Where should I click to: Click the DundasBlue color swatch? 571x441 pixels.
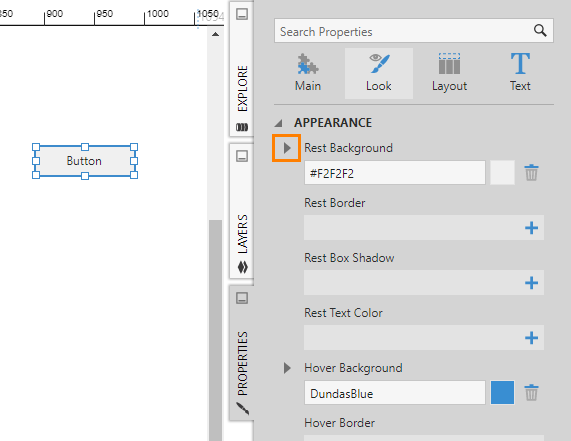tap(502, 393)
